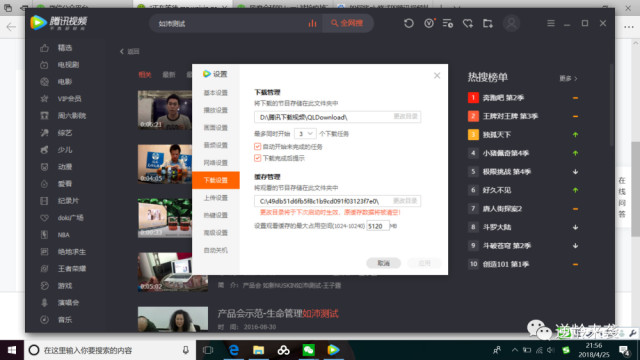Open video thumbnail with duration 0:04:05

(x=164, y=164)
